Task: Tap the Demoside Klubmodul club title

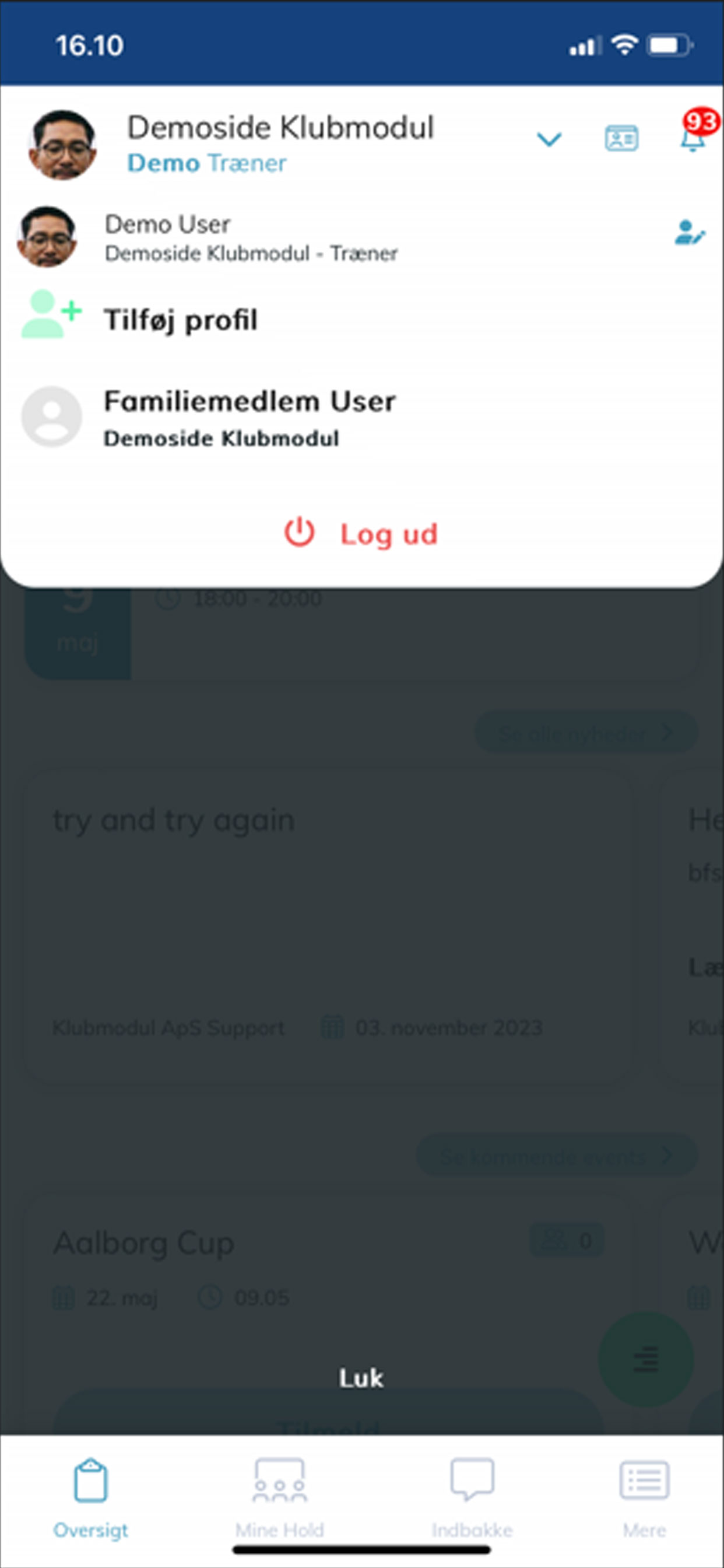Action: (280, 128)
